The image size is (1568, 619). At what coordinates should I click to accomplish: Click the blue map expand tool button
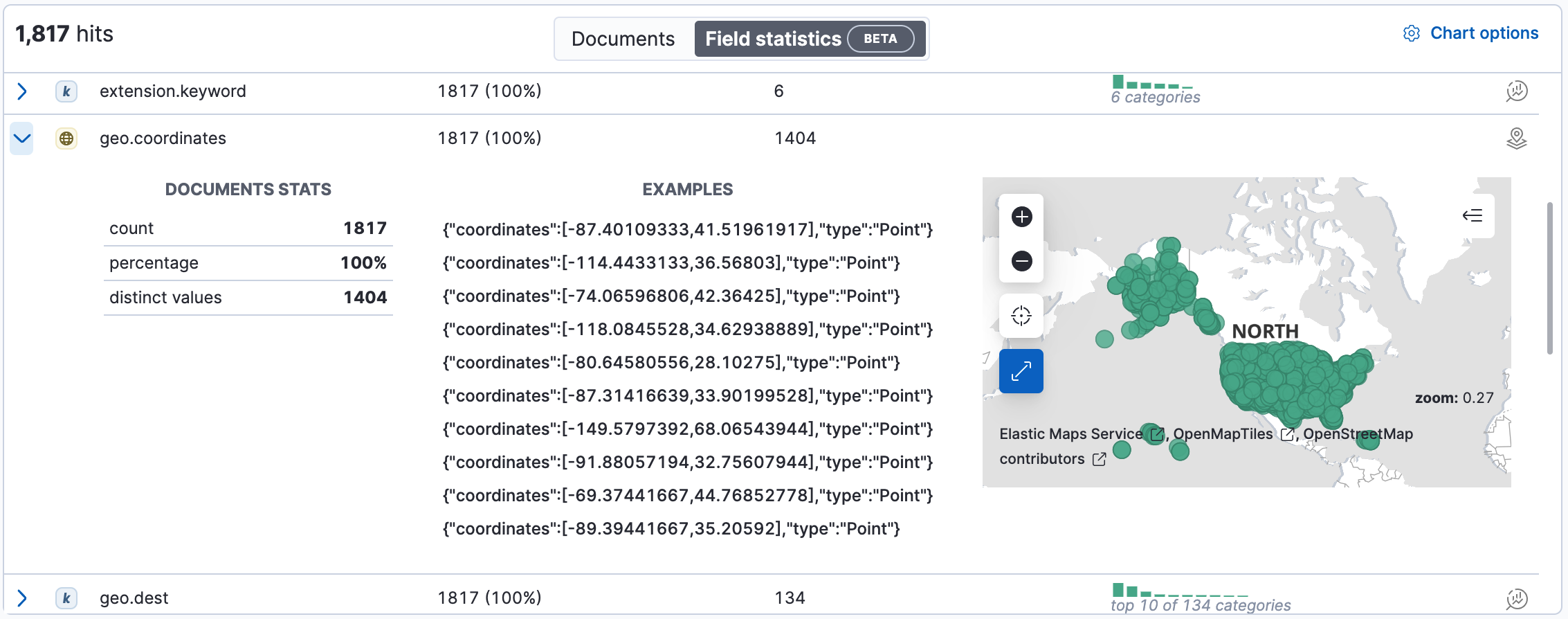tap(1021, 372)
